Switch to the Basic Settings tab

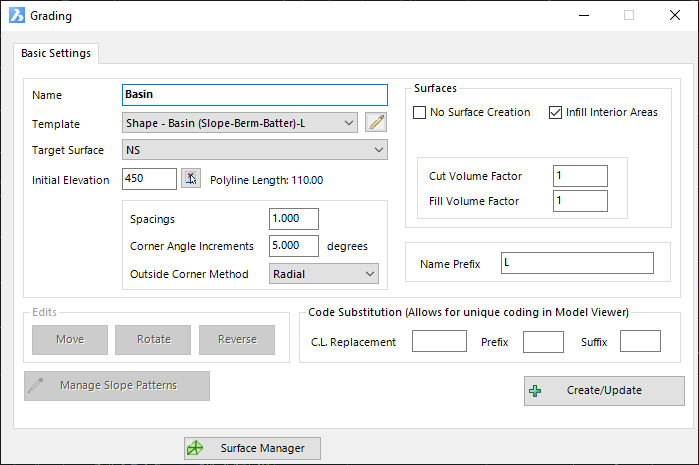point(55,53)
